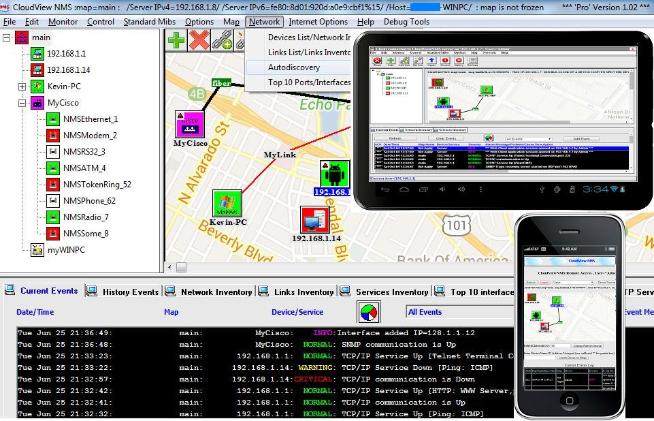654x421 pixels.
Task: Click the NMSEthernet_1 green interface icon
Action: pyautogui.click(x=53, y=119)
